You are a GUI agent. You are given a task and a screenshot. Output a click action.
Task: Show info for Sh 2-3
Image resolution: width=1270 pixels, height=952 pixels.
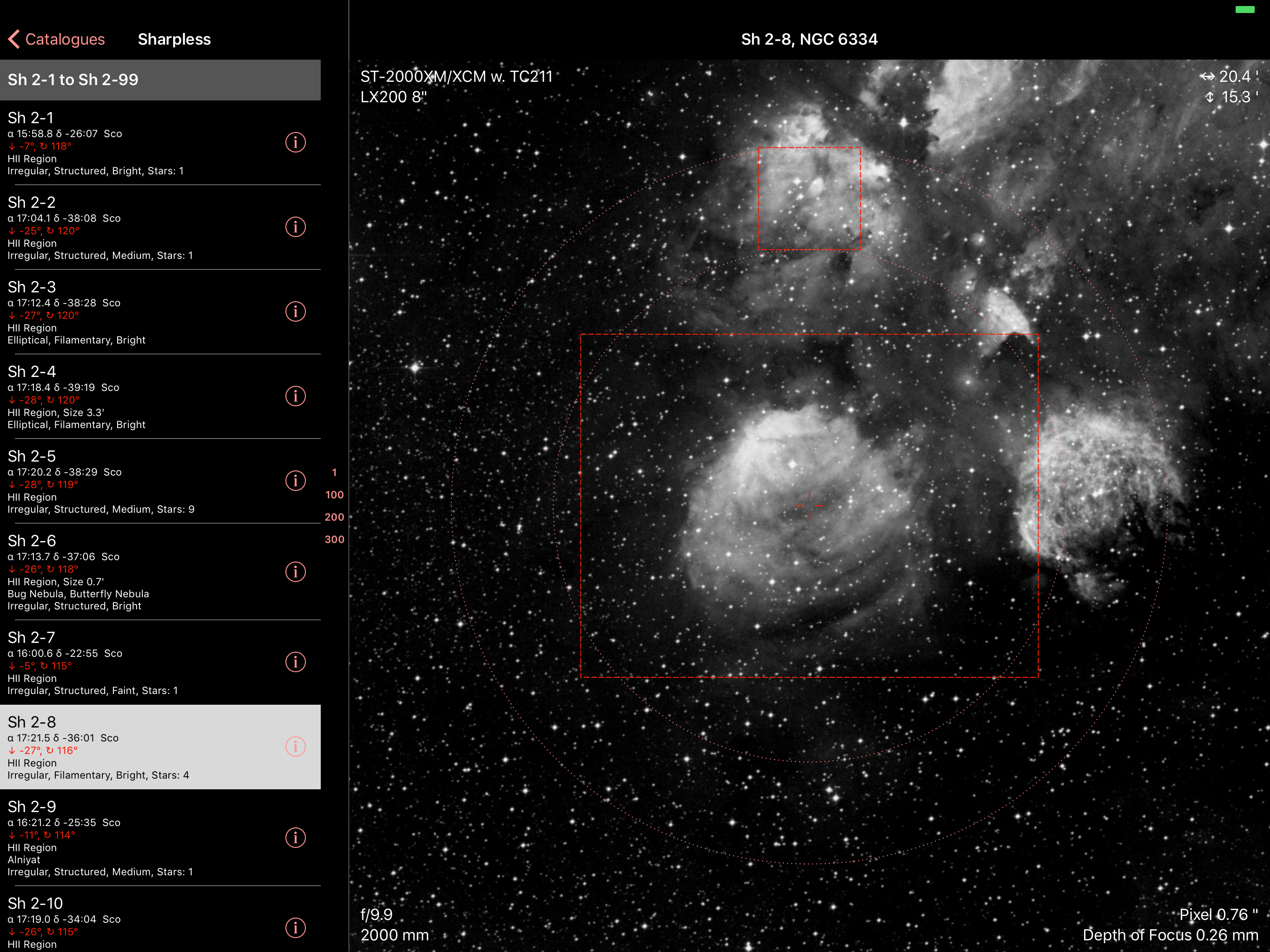pyautogui.click(x=295, y=311)
